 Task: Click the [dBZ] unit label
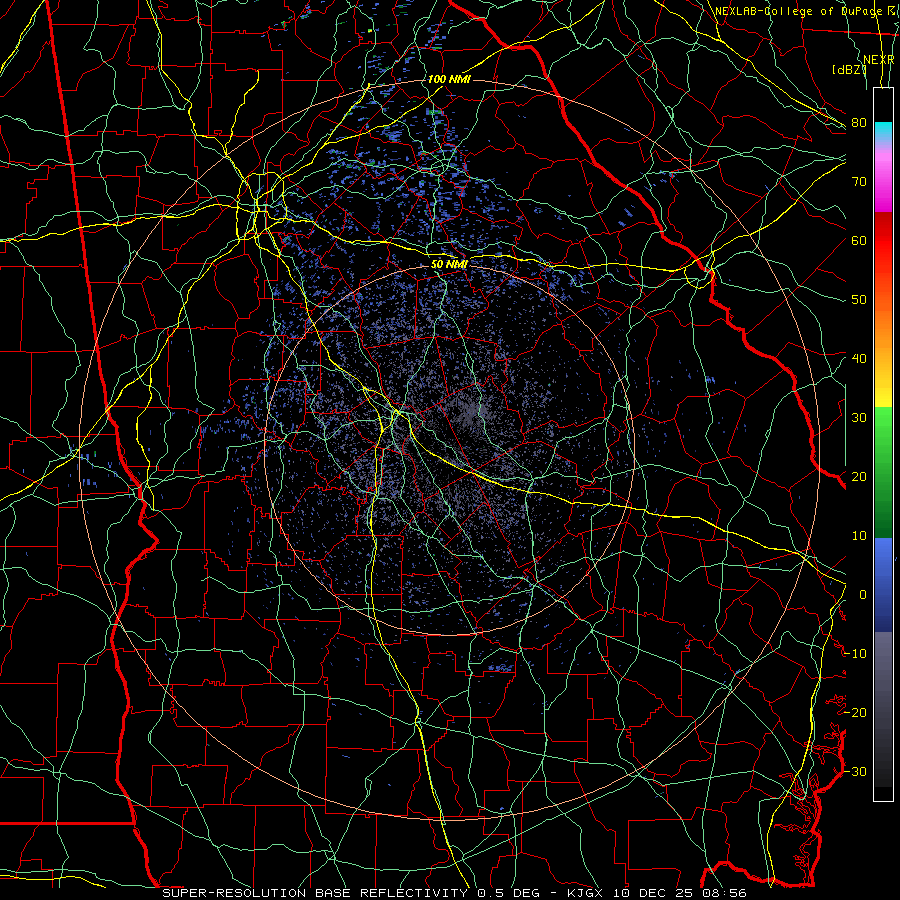848,69
